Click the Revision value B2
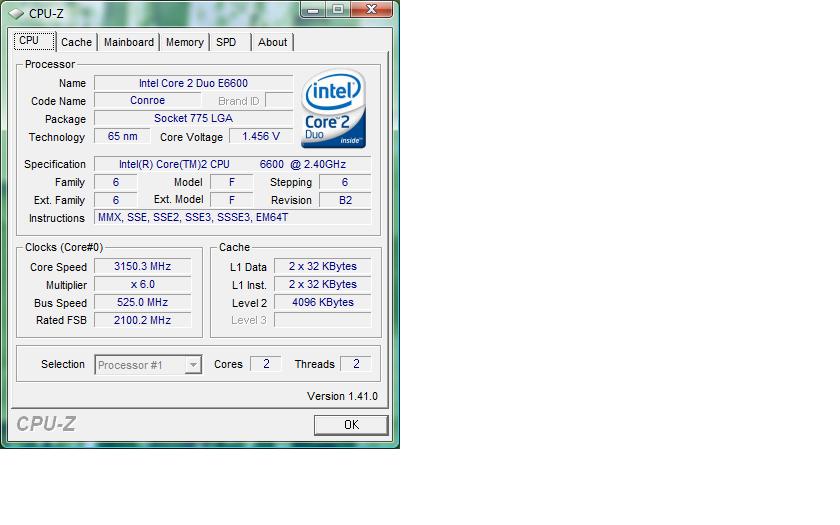The height and width of the screenshot is (525, 840). tap(345, 200)
